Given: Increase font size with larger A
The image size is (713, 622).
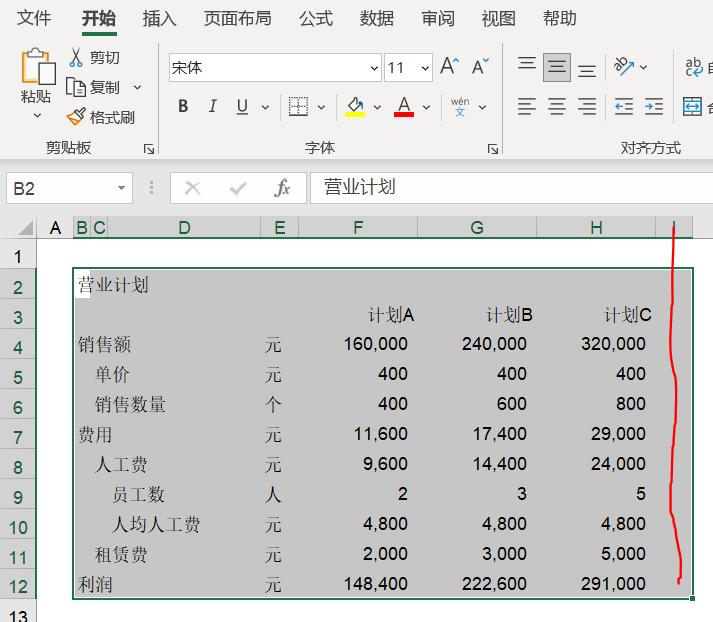Looking at the screenshot, I should (x=449, y=67).
